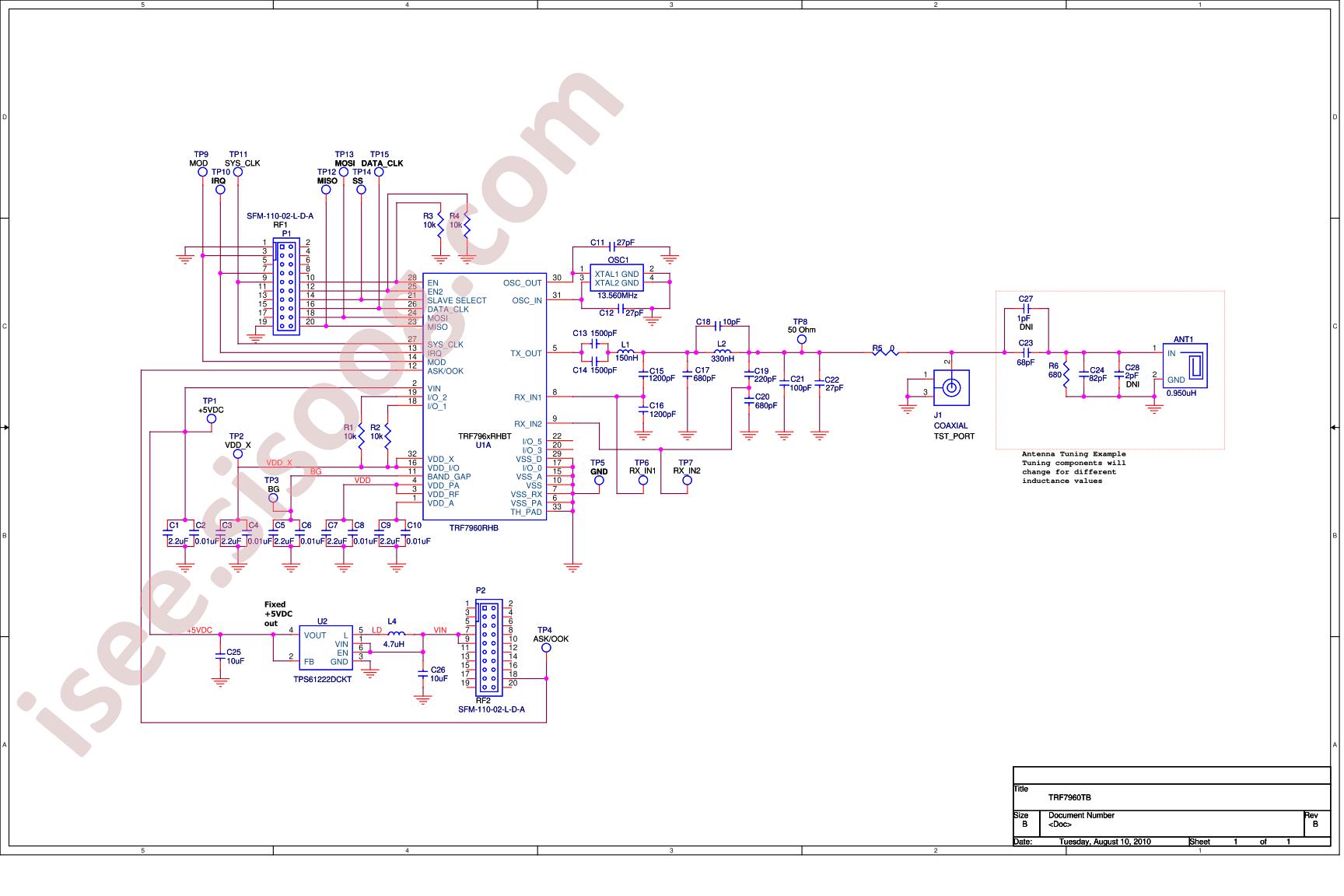Click the TRF7960RHB label below the IC
The height and width of the screenshot is (896, 1344).
pyautogui.click(x=474, y=528)
